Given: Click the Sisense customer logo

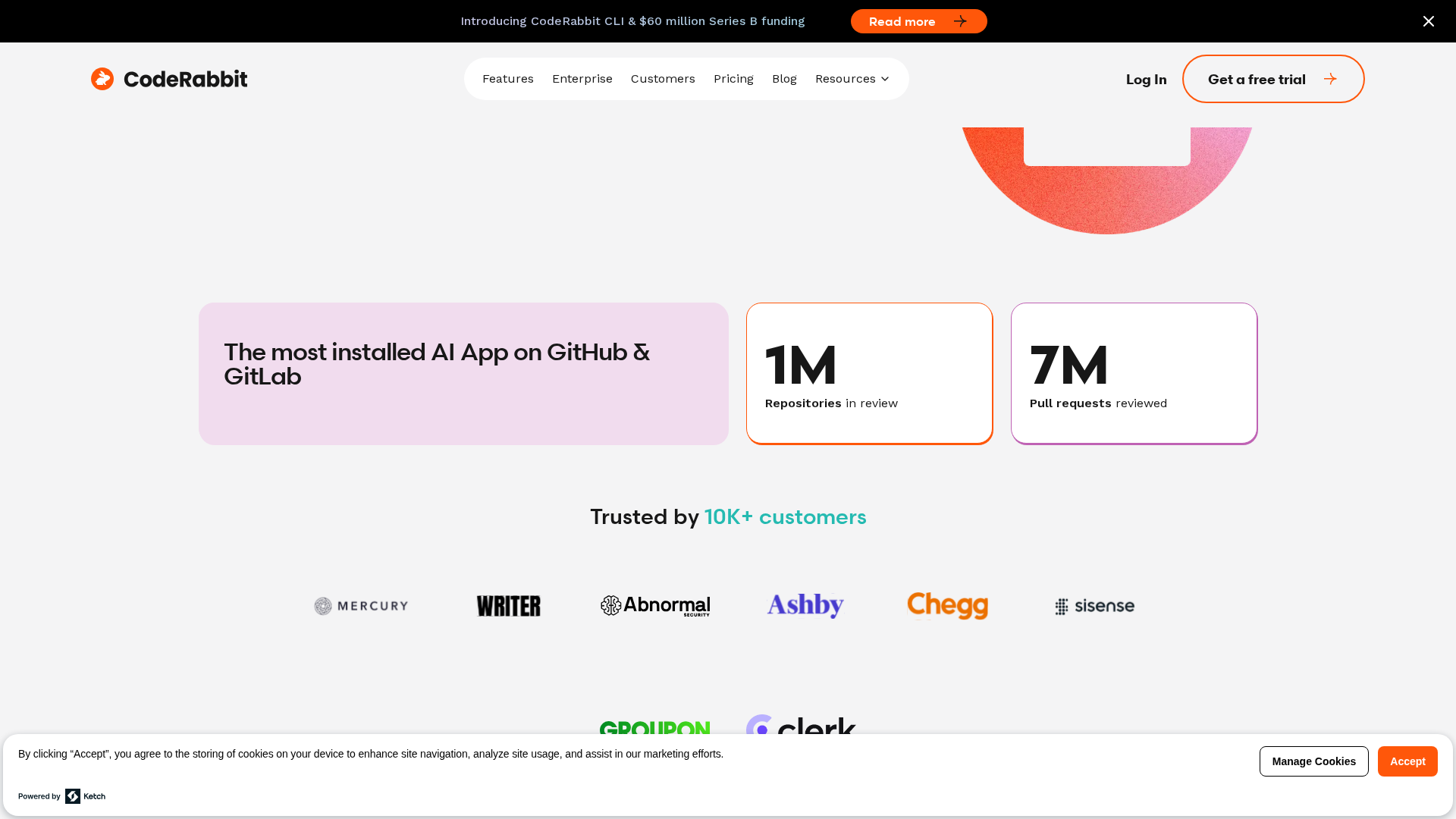Looking at the screenshot, I should [x=1094, y=606].
